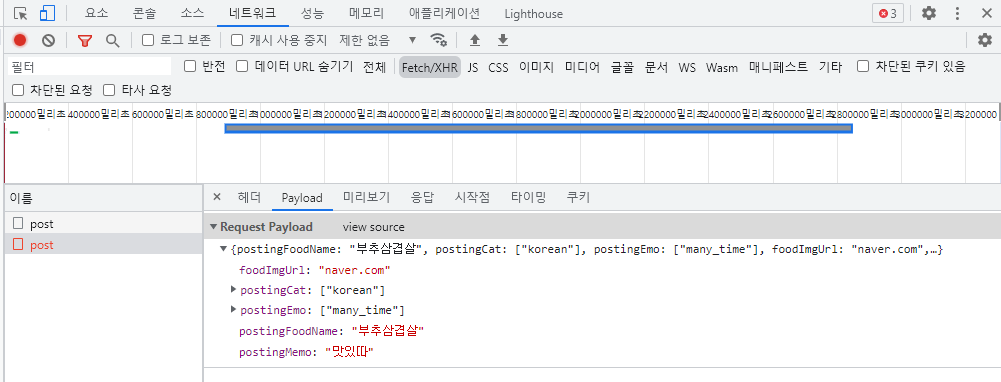1001x382 pixels.
Task: Check the 데이터 URL 숨기기 checkbox
Action: (242, 66)
